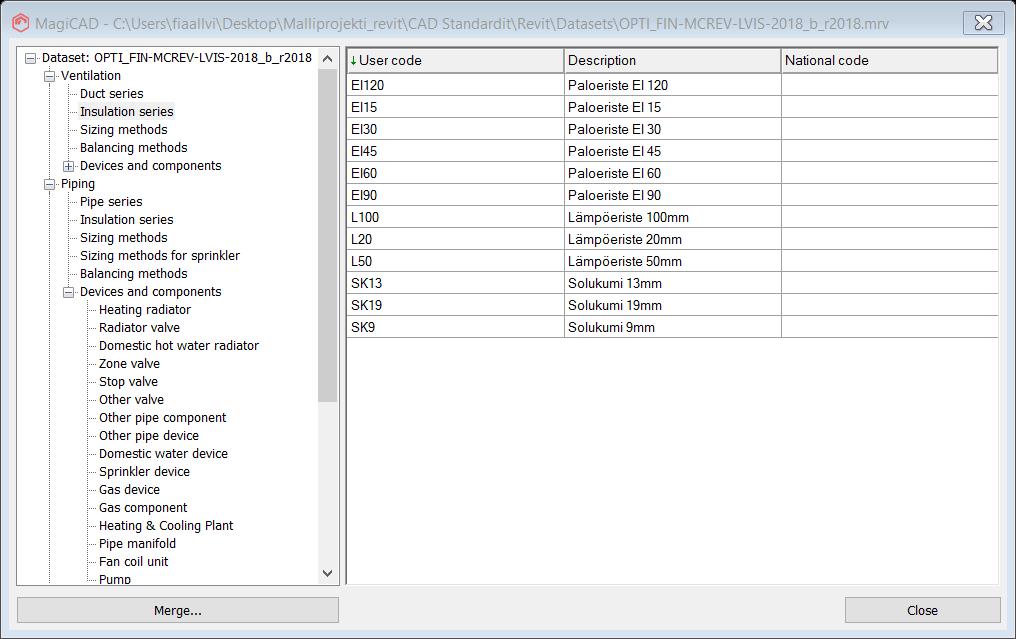Collapse the Piping tree branch

[x=49, y=184]
